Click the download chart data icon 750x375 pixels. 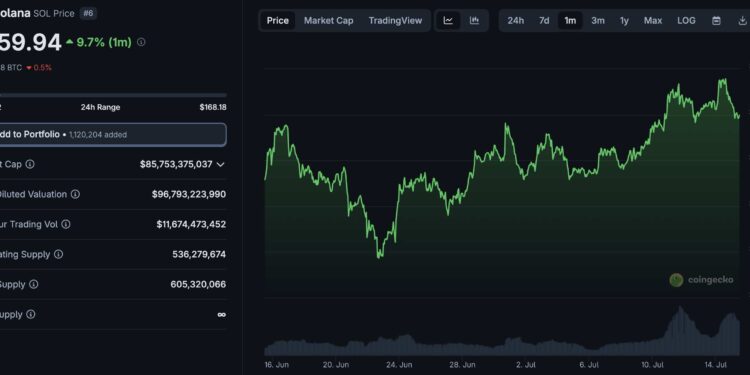coord(742,21)
